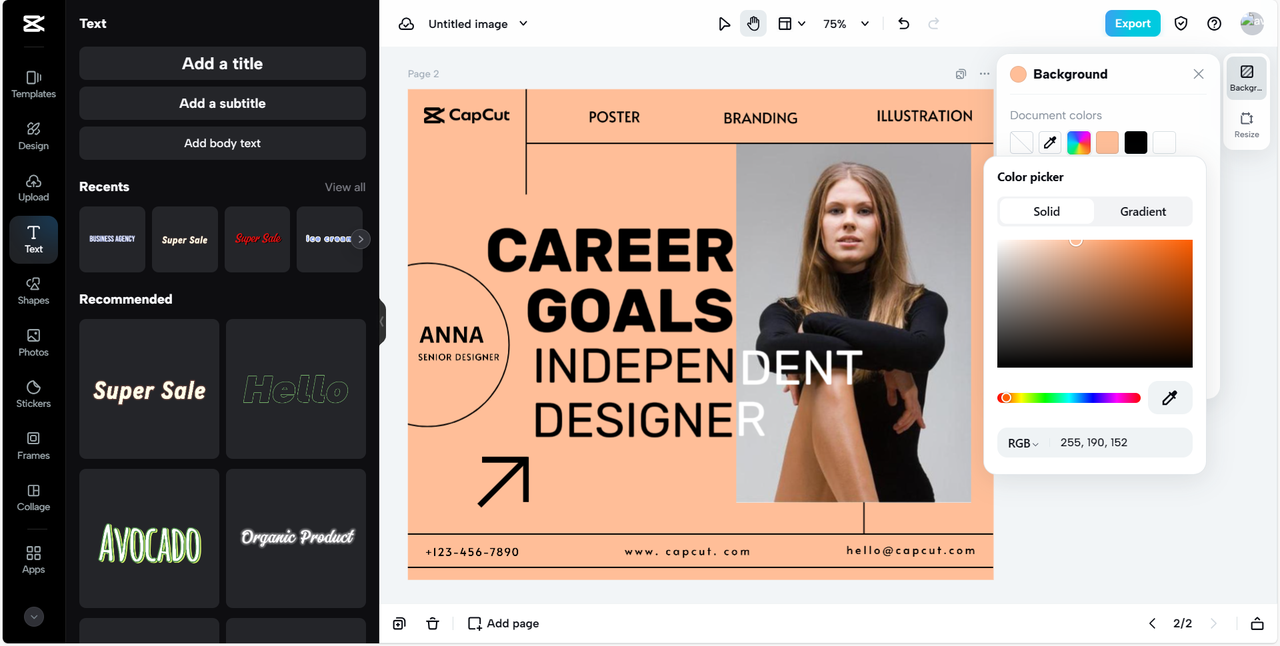Close the Background panel
The width and height of the screenshot is (1280, 646).
click(x=1198, y=74)
